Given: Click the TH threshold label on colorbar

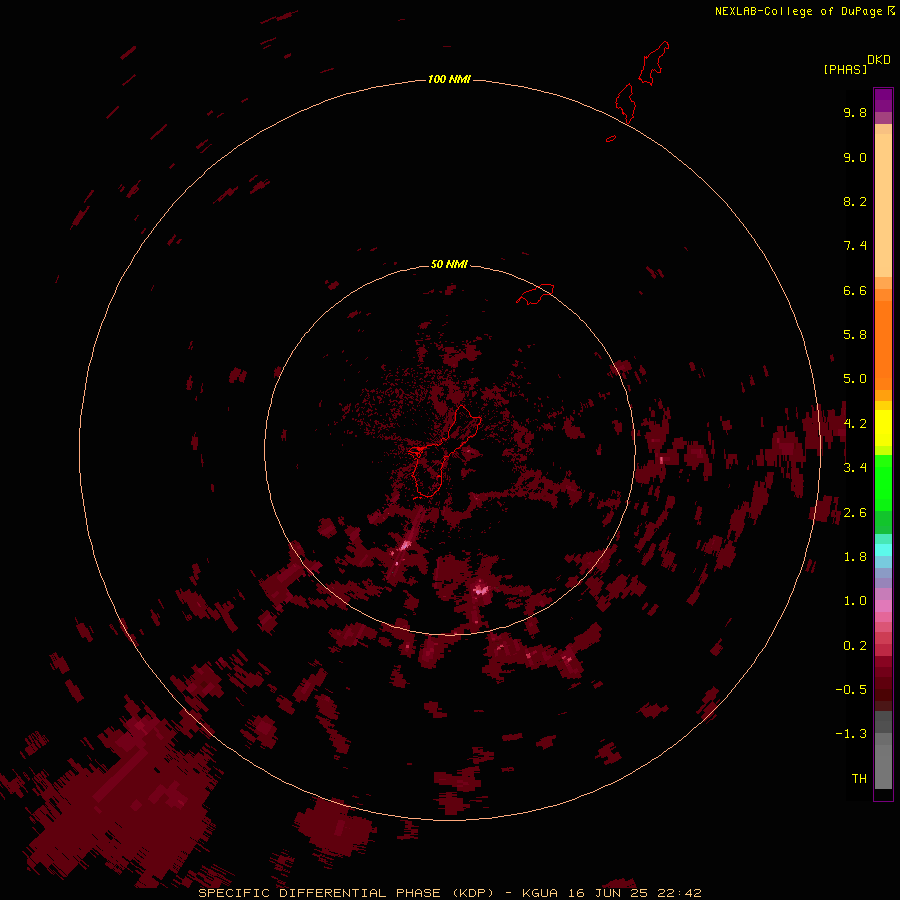Looking at the screenshot, I should 859,779.
